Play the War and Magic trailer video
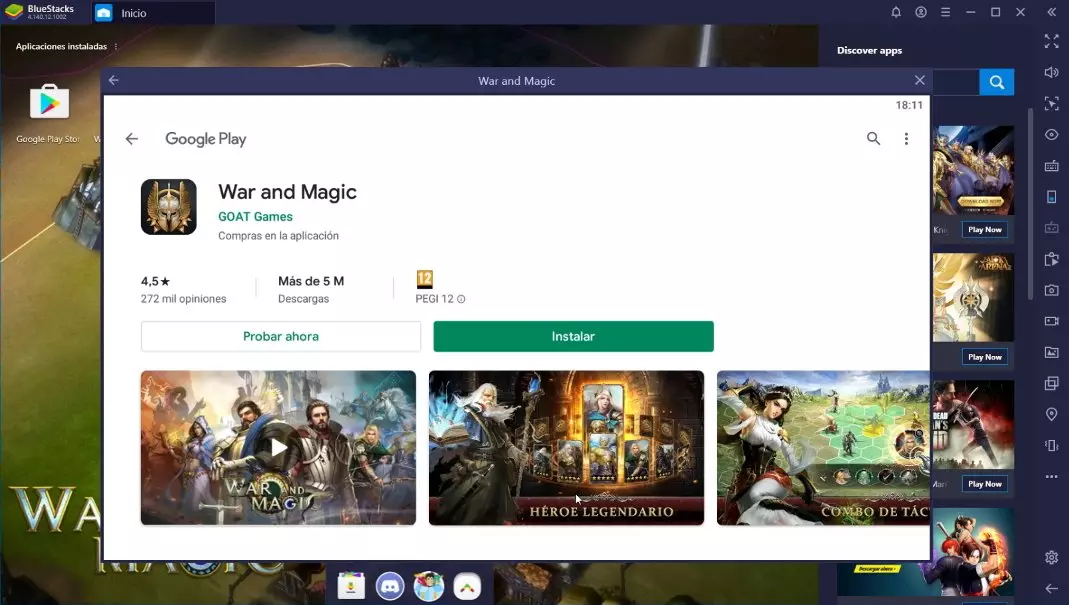1069x605 pixels. tap(278, 447)
